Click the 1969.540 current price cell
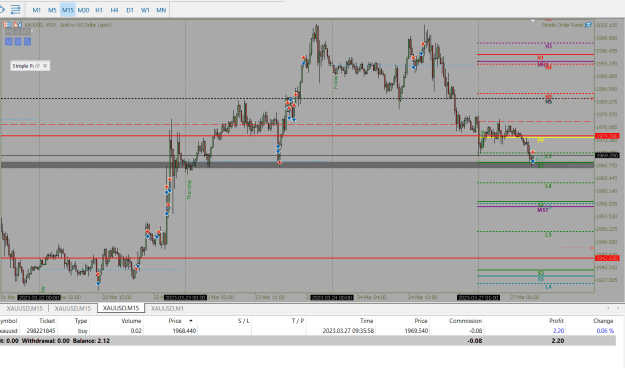This screenshot has width=625, height=368. coord(416,331)
